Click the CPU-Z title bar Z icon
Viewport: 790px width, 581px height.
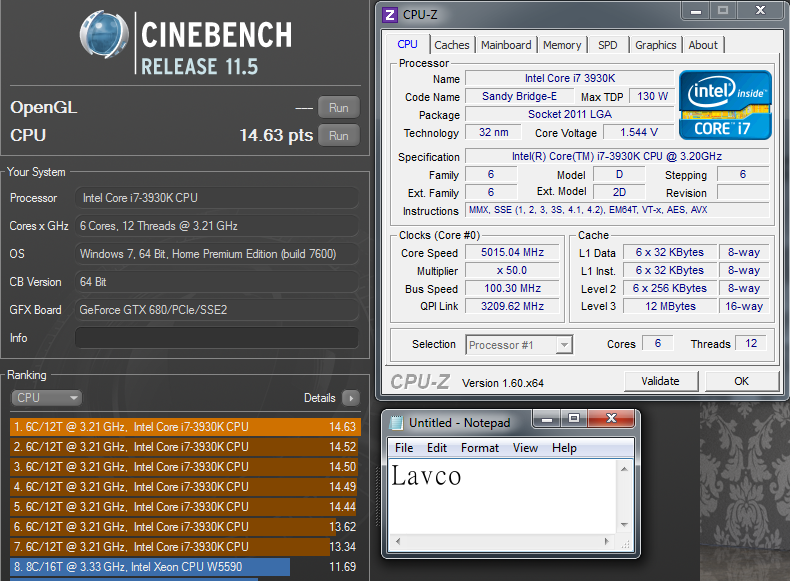pos(389,15)
